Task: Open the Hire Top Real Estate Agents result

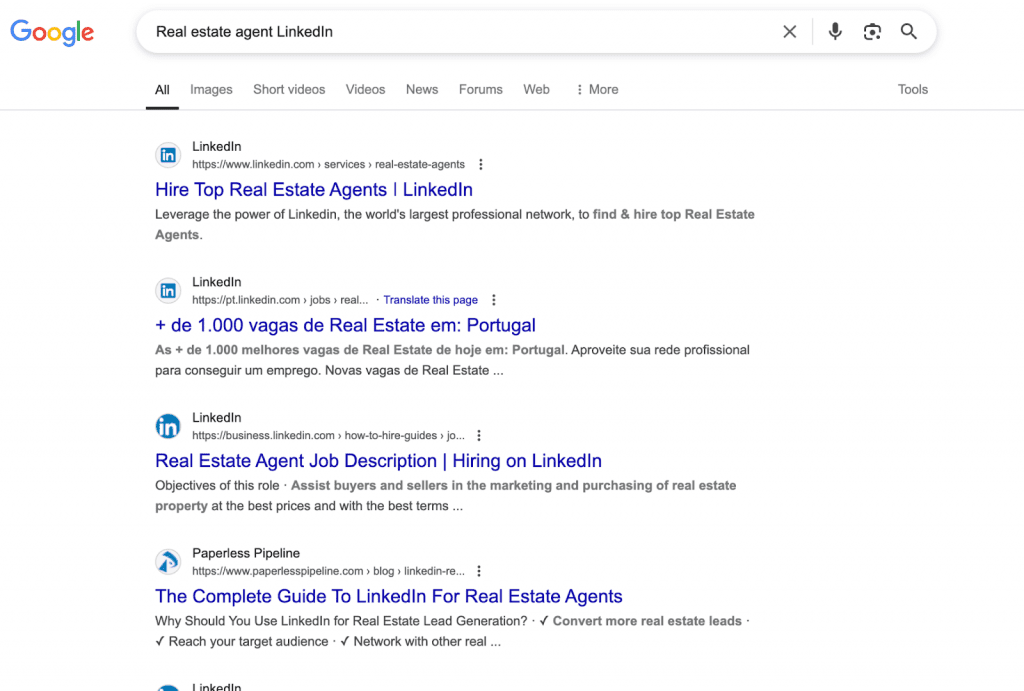Action: pyautogui.click(x=314, y=189)
